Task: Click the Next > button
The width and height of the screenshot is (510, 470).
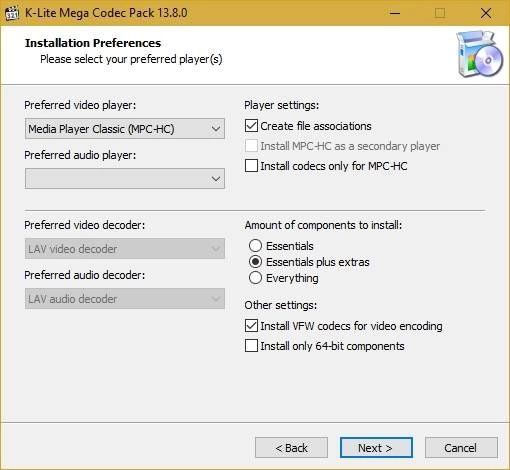Action: coord(376,448)
